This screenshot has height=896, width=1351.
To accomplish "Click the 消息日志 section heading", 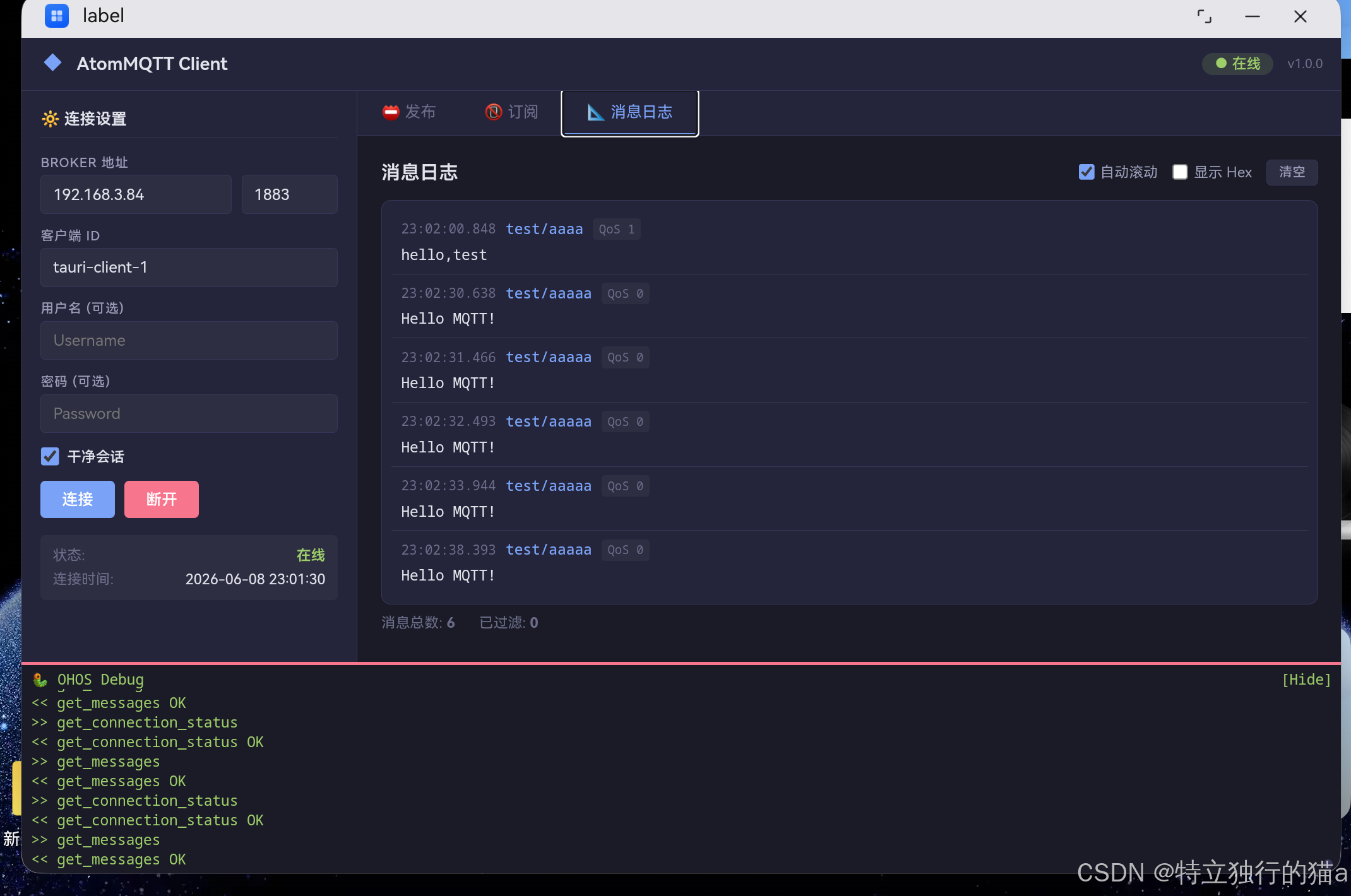I will (419, 172).
